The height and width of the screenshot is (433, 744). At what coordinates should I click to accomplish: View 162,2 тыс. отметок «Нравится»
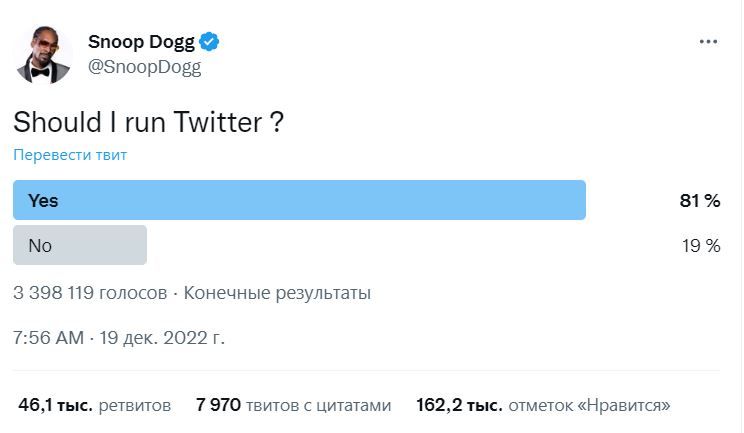(x=543, y=405)
